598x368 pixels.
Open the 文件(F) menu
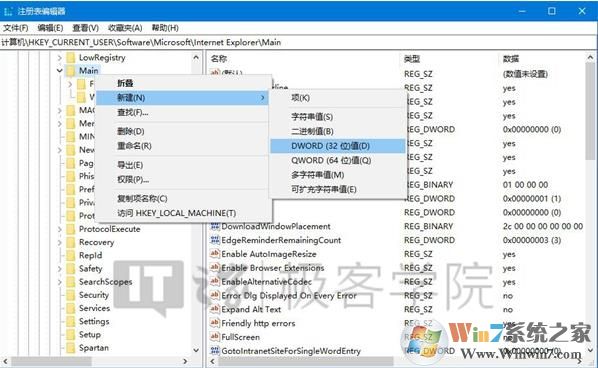(x=15, y=28)
